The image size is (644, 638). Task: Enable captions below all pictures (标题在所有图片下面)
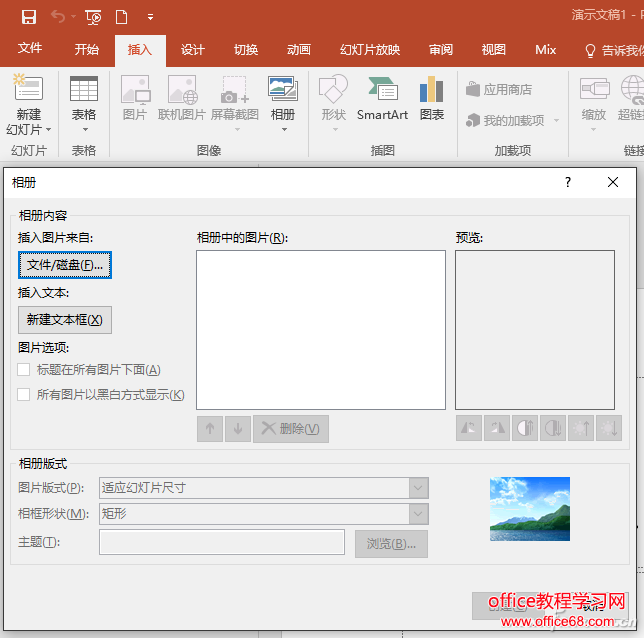tap(24, 370)
